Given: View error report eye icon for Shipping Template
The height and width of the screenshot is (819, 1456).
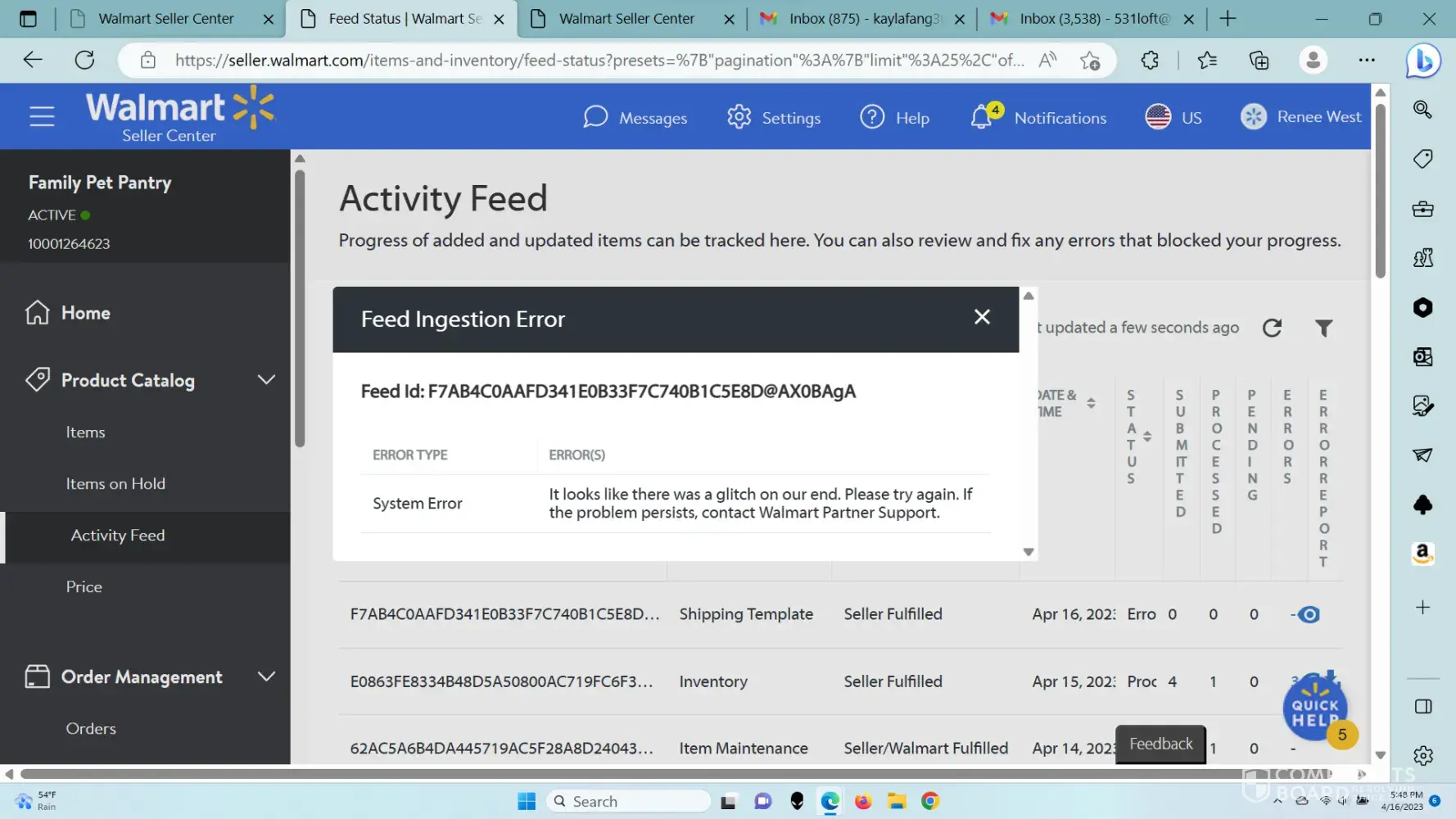Looking at the screenshot, I should [1309, 615].
